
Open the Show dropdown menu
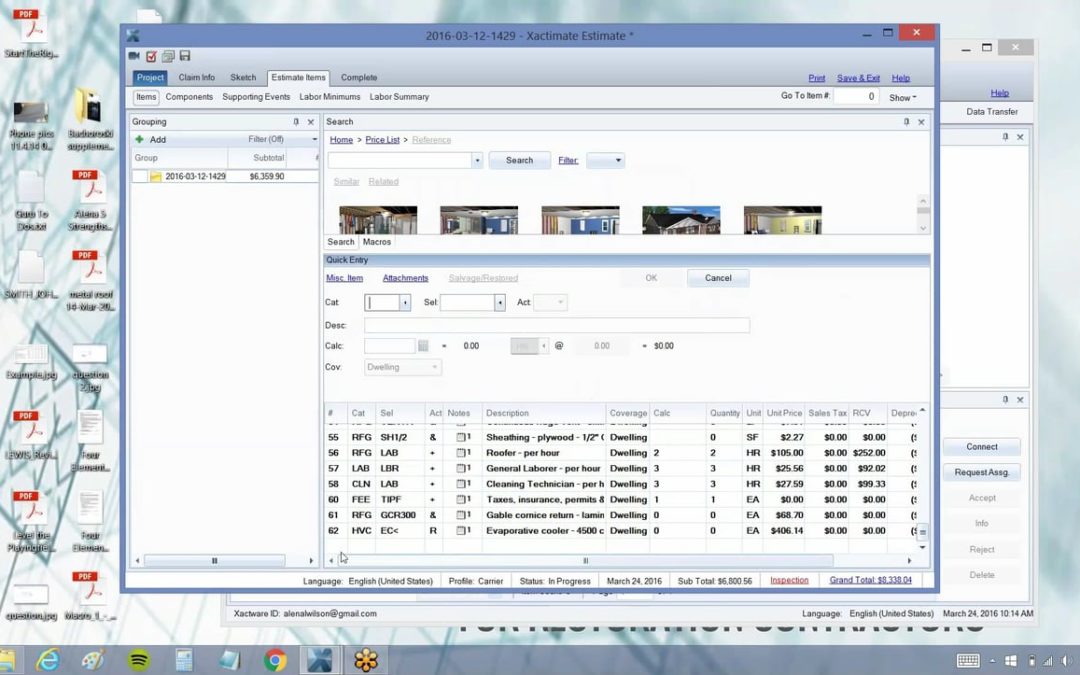[x=902, y=98]
